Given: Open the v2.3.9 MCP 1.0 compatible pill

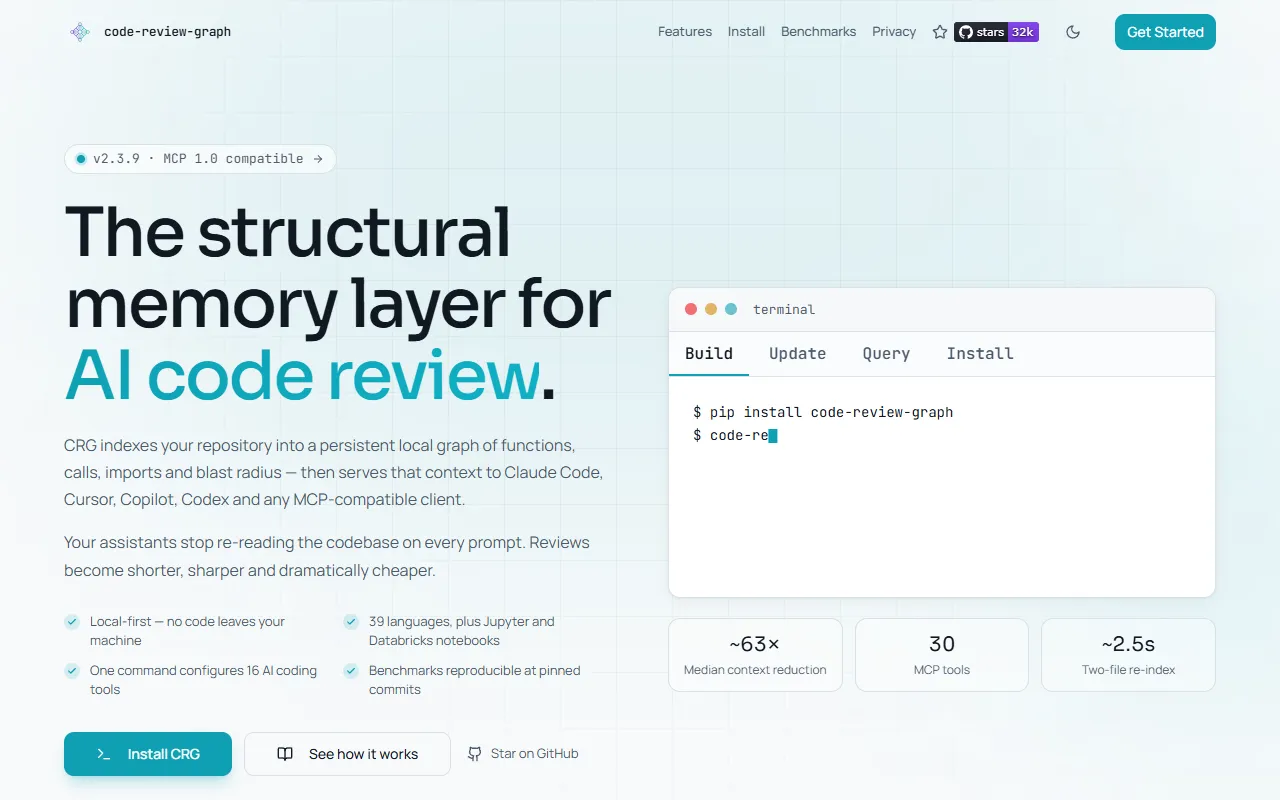Looking at the screenshot, I should [x=200, y=159].
